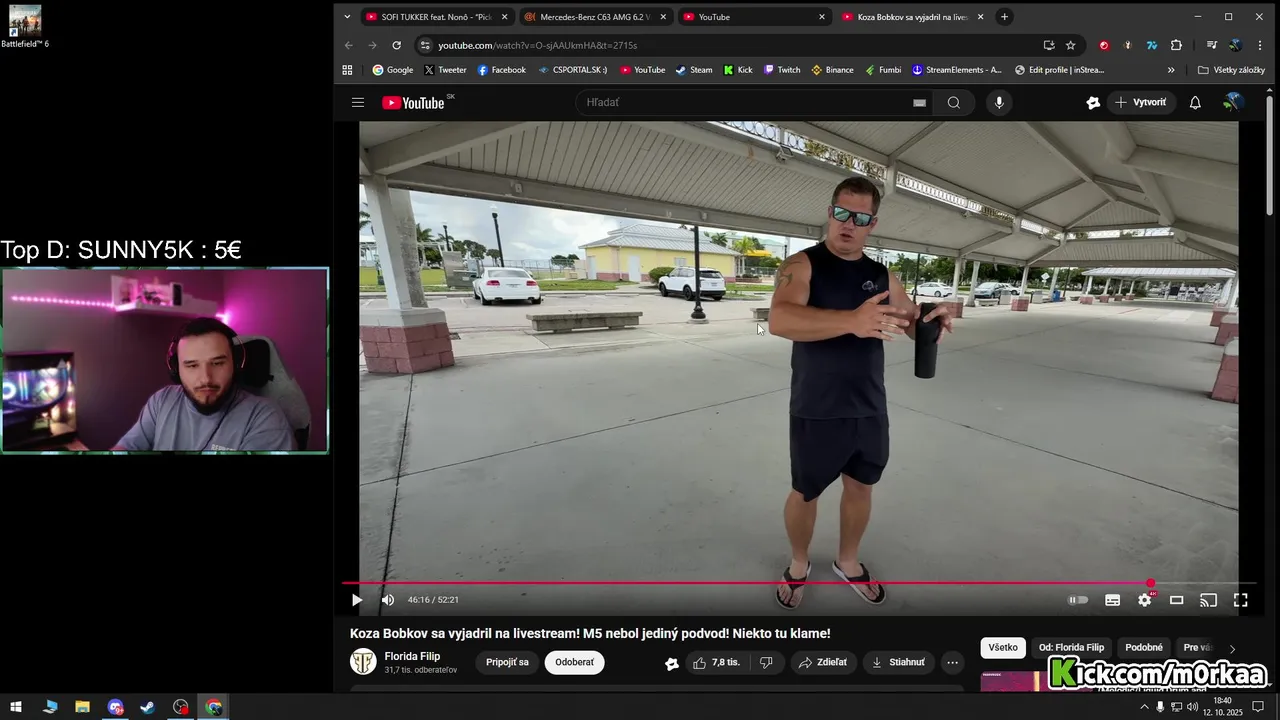Open the Extensions puzzle icon
Image resolution: width=1280 pixels, height=720 pixels.
[1176, 45]
